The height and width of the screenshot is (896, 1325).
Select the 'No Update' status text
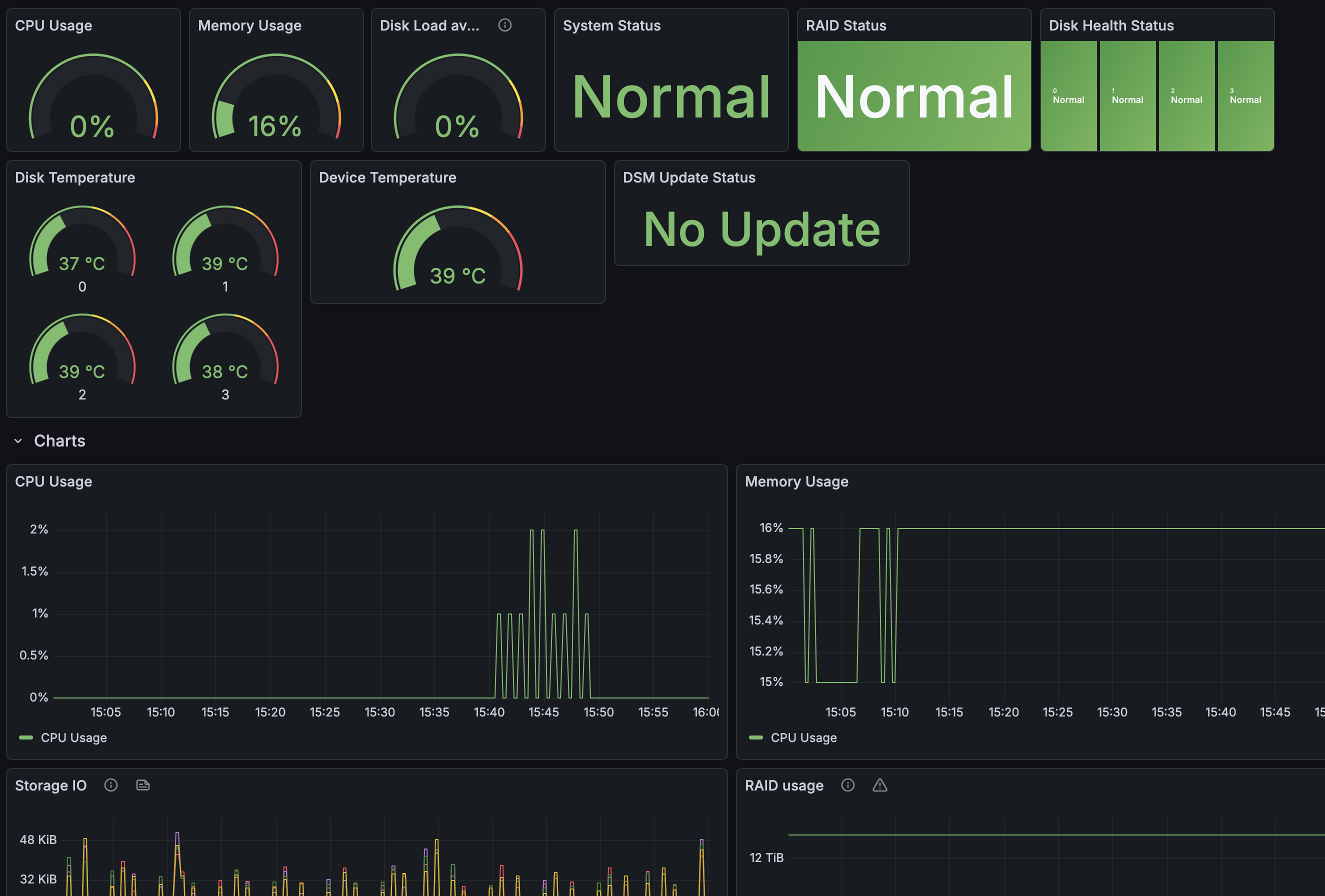pyautogui.click(x=761, y=230)
